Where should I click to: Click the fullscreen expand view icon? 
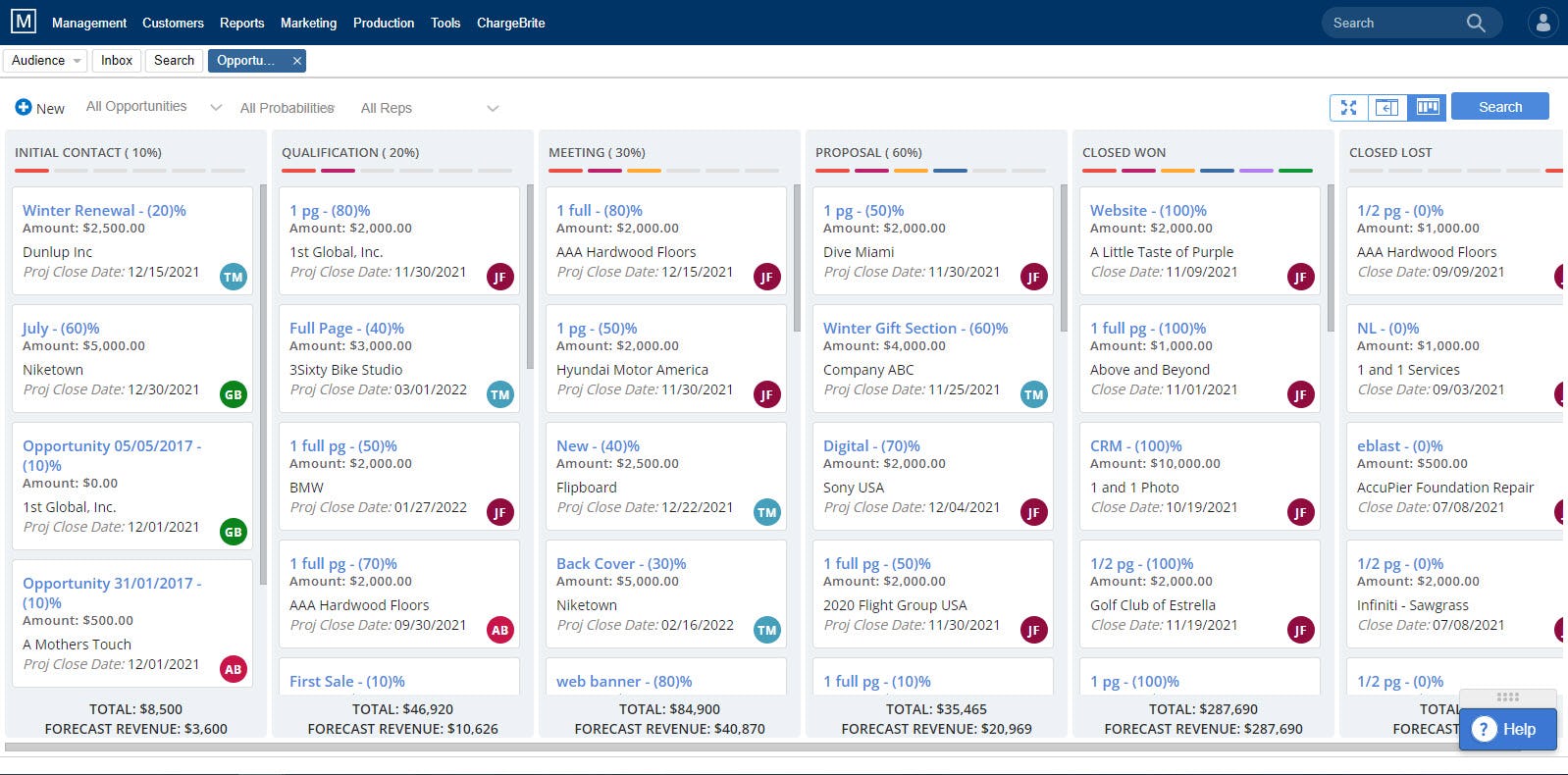[1348, 107]
